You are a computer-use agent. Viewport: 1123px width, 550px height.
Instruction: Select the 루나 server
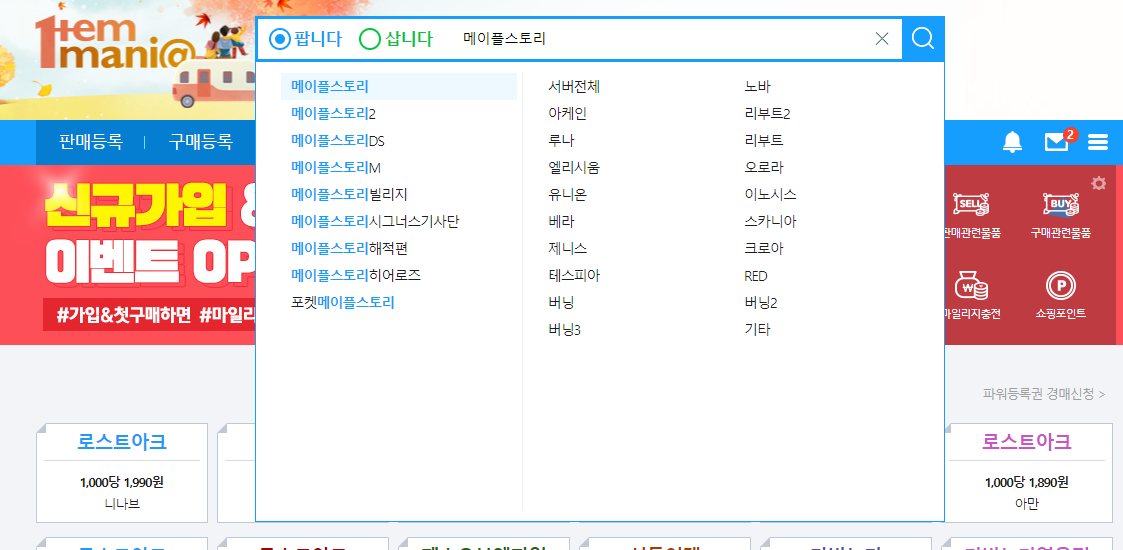(561, 141)
